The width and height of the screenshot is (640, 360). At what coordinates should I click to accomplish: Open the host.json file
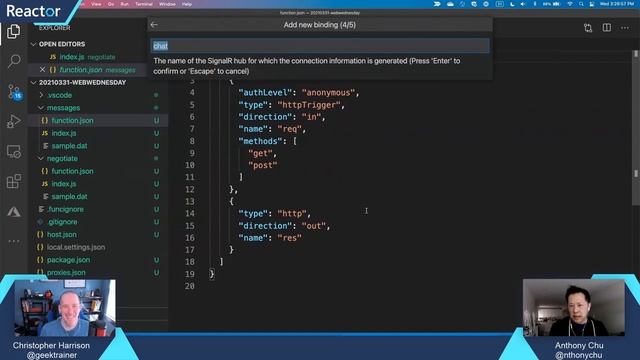pyautogui.click(x=62, y=234)
